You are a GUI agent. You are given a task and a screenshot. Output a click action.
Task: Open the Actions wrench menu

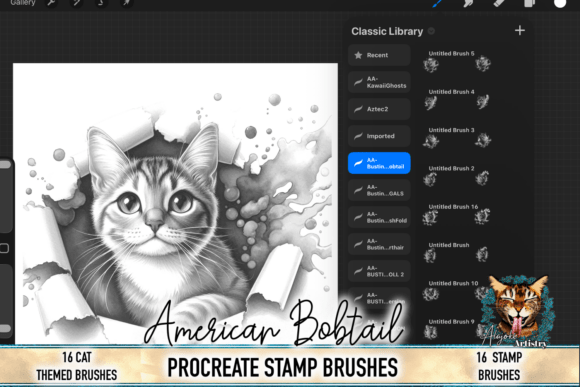click(x=51, y=3)
